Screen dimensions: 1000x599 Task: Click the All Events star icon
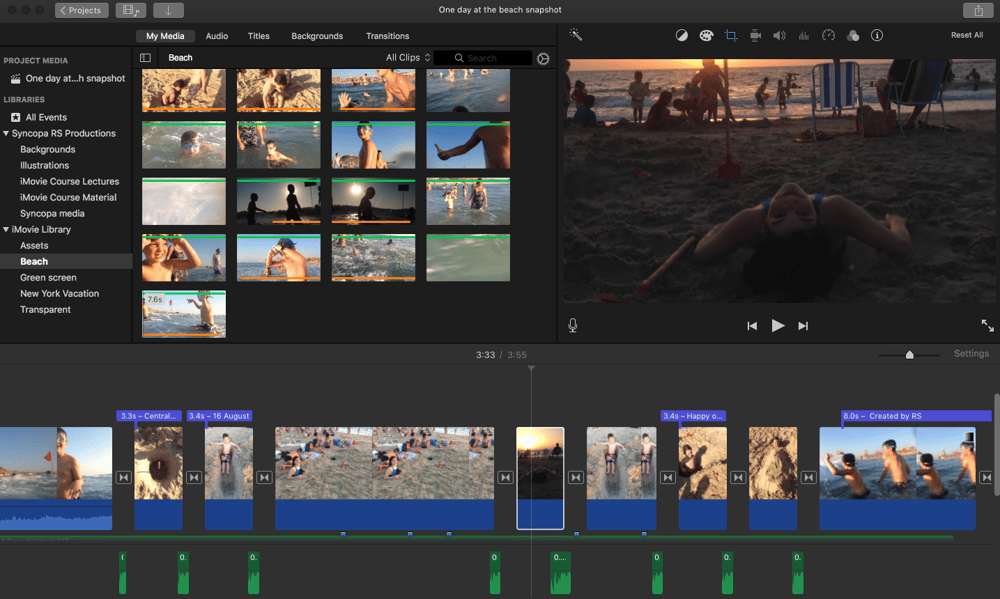(x=15, y=117)
